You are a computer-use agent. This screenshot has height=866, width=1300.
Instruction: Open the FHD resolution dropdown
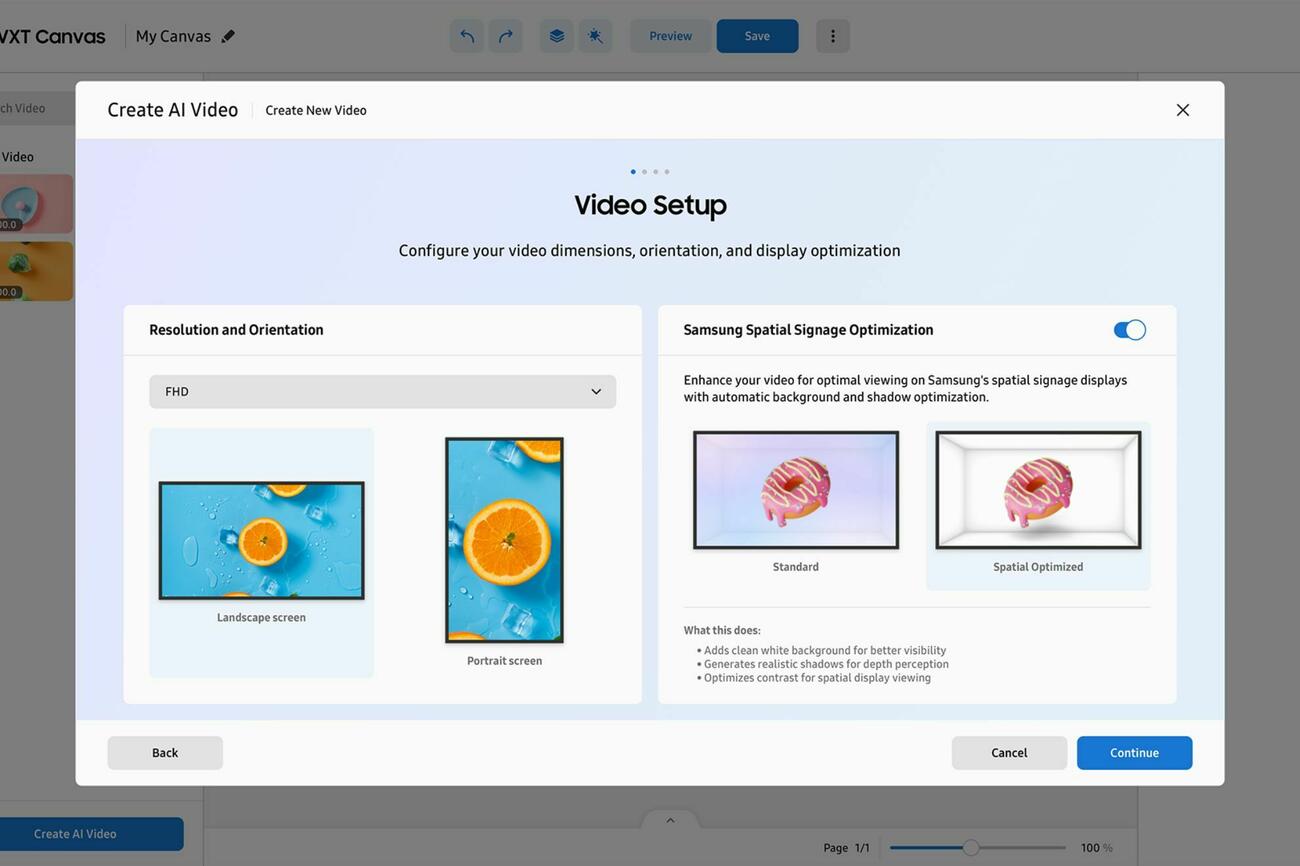coord(382,391)
